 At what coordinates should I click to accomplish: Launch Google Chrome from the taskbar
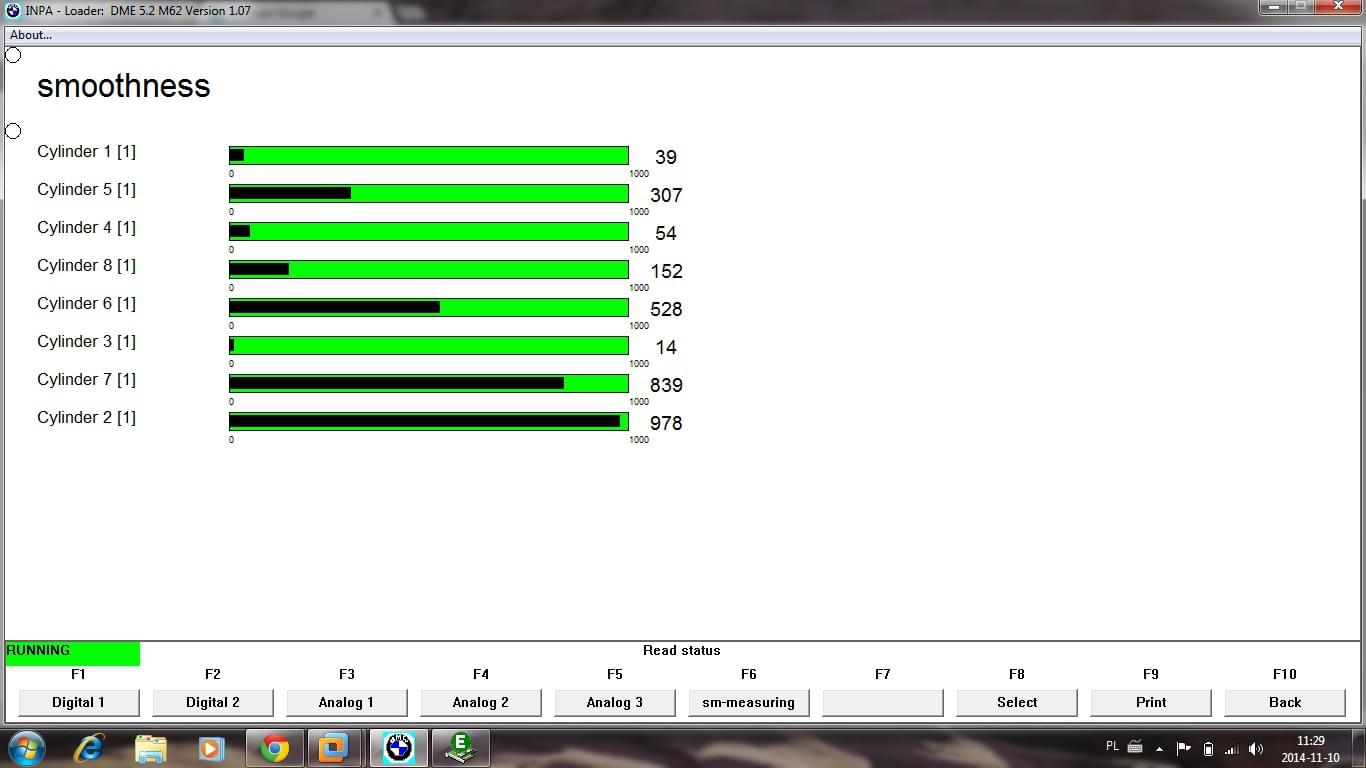point(274,748)
